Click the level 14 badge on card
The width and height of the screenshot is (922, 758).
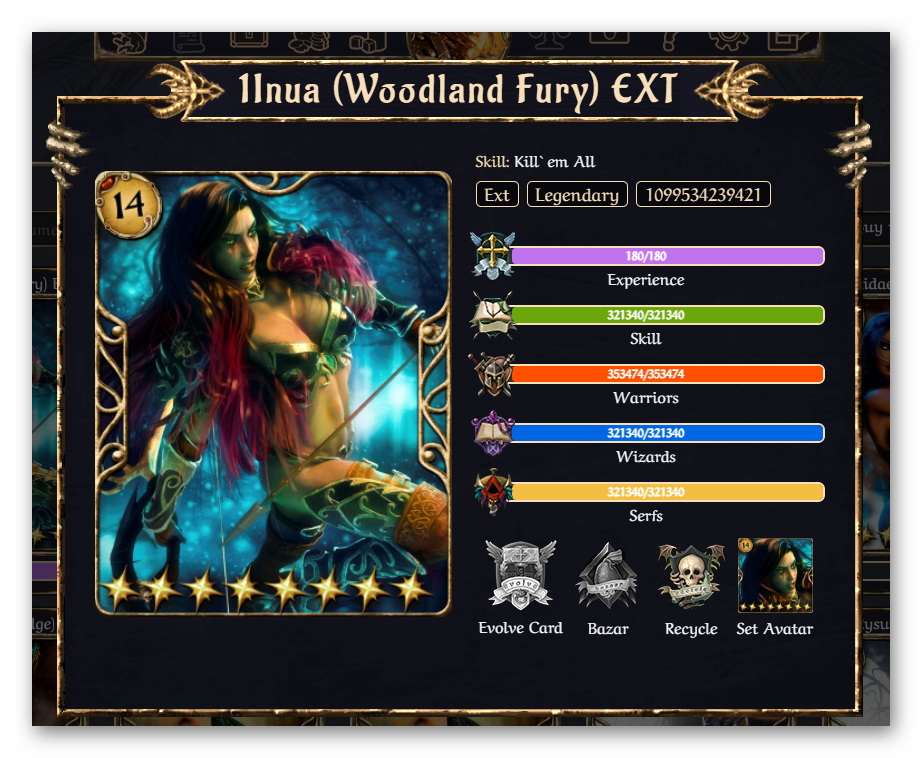coord(128,205)
